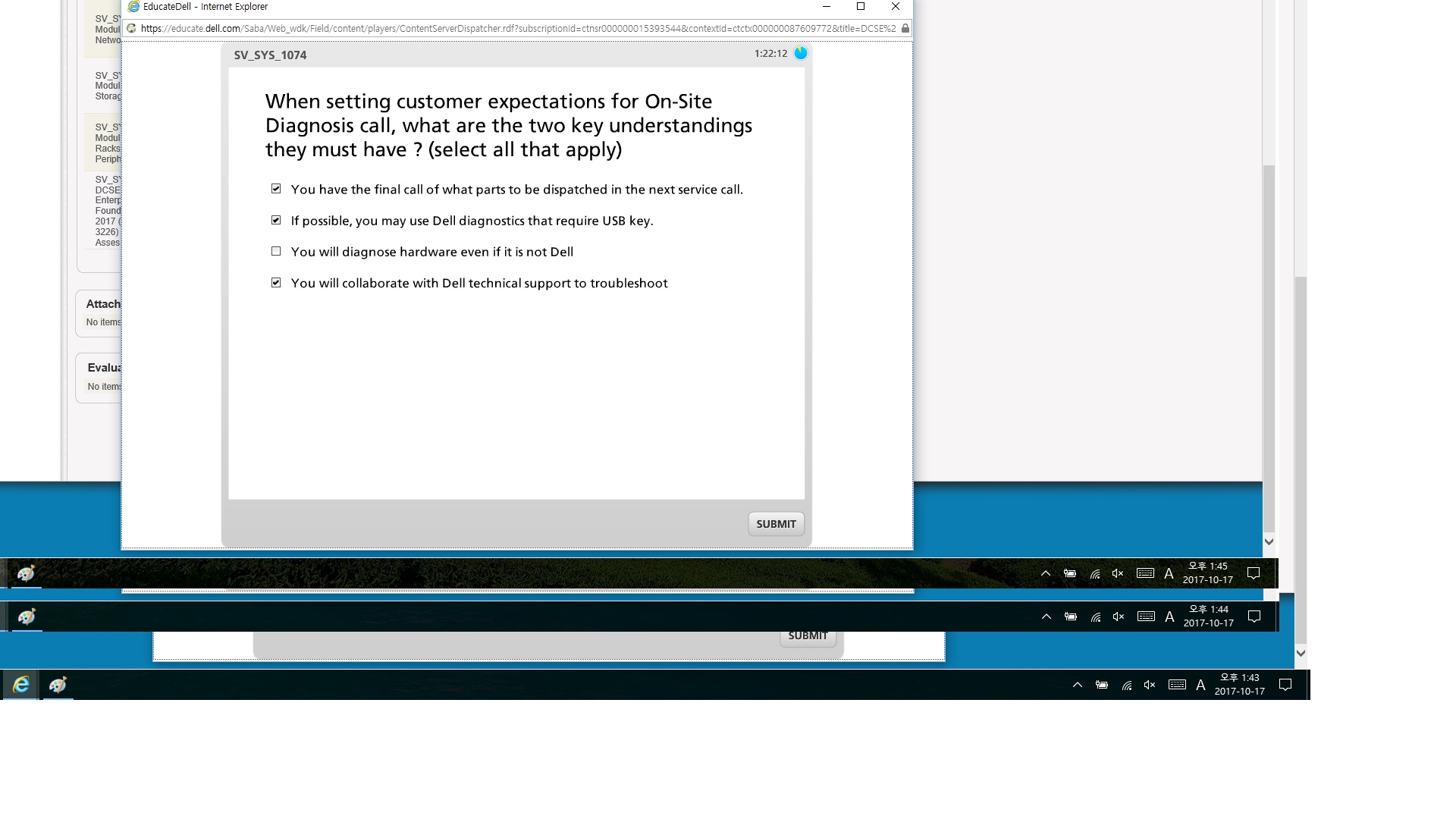Open the Paint app in bottom taskbar

coord(58,685)
